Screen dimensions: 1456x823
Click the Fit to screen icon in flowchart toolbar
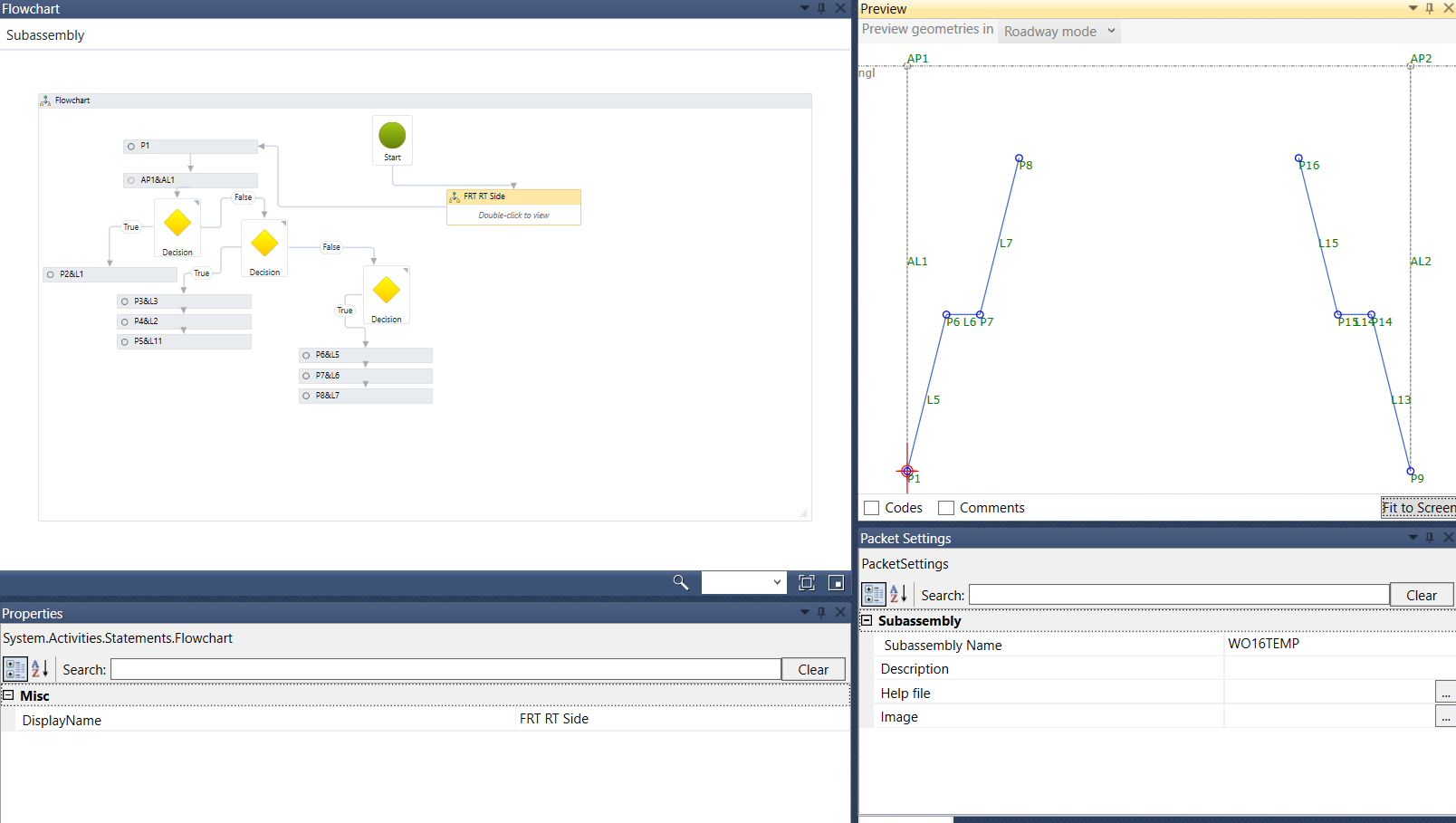[807, 582]
